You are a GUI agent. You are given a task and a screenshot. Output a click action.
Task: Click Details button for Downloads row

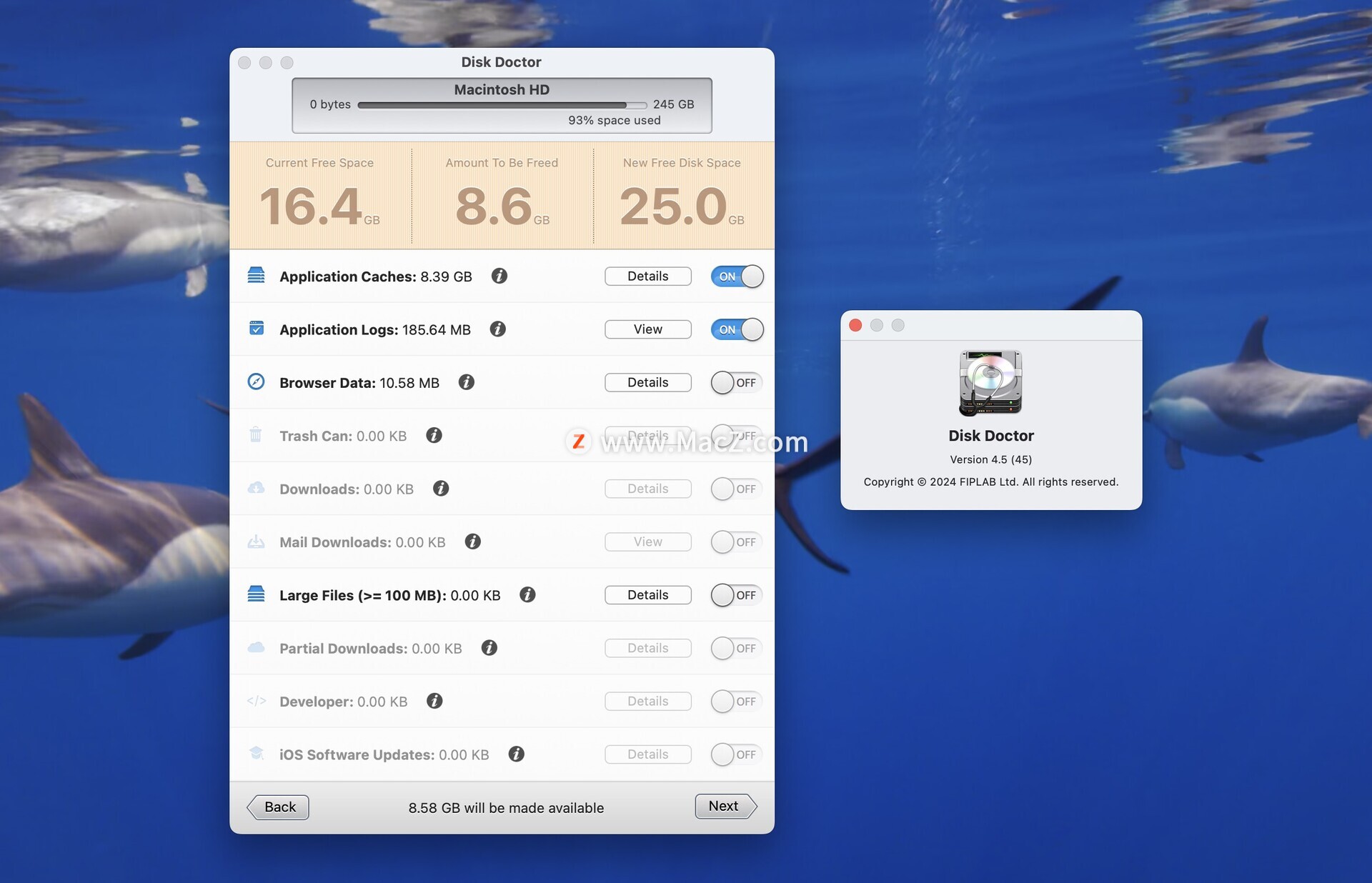[648, 489]
